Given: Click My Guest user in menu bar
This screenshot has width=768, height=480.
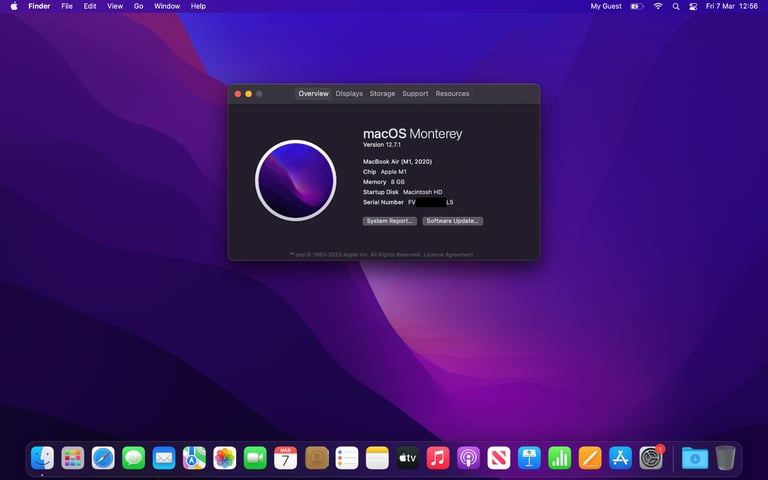Looking at the screenshot, I should tap(606, 6).
